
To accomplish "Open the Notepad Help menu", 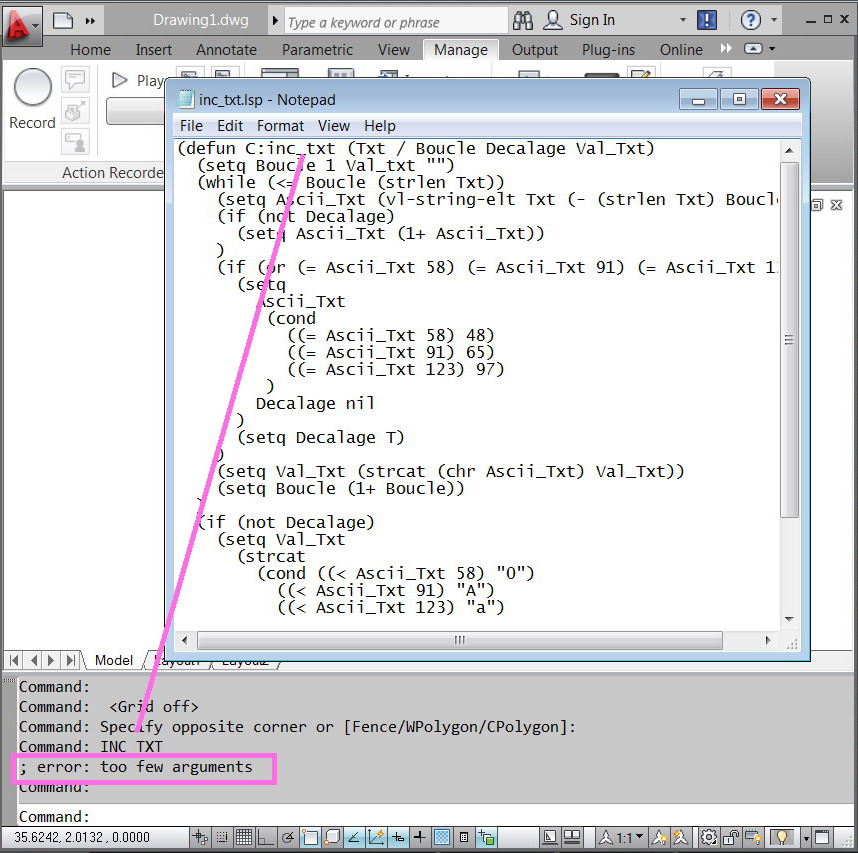I will tap(380, 126).
